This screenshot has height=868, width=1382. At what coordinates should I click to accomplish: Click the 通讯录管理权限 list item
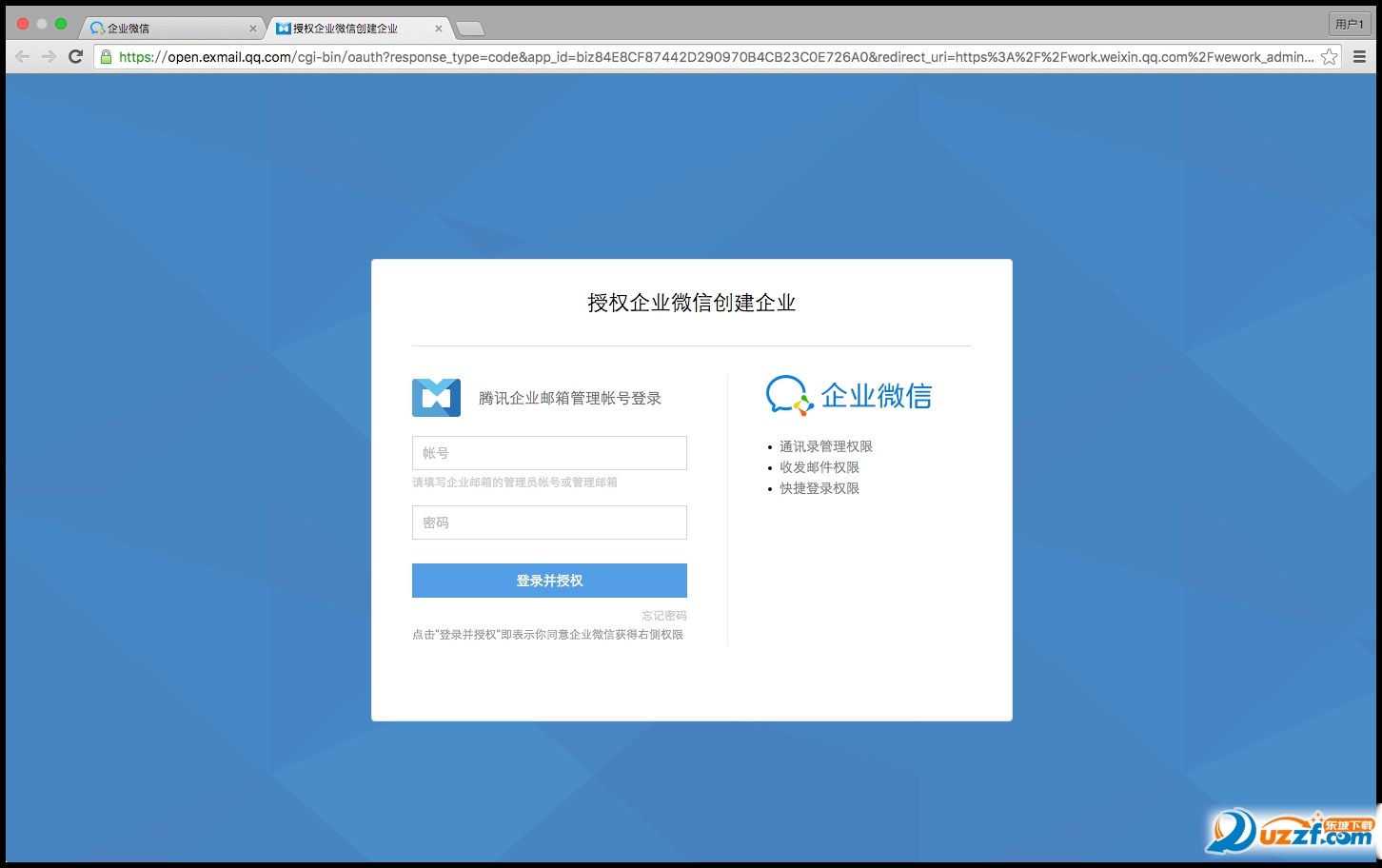click(x=826, y=446)
